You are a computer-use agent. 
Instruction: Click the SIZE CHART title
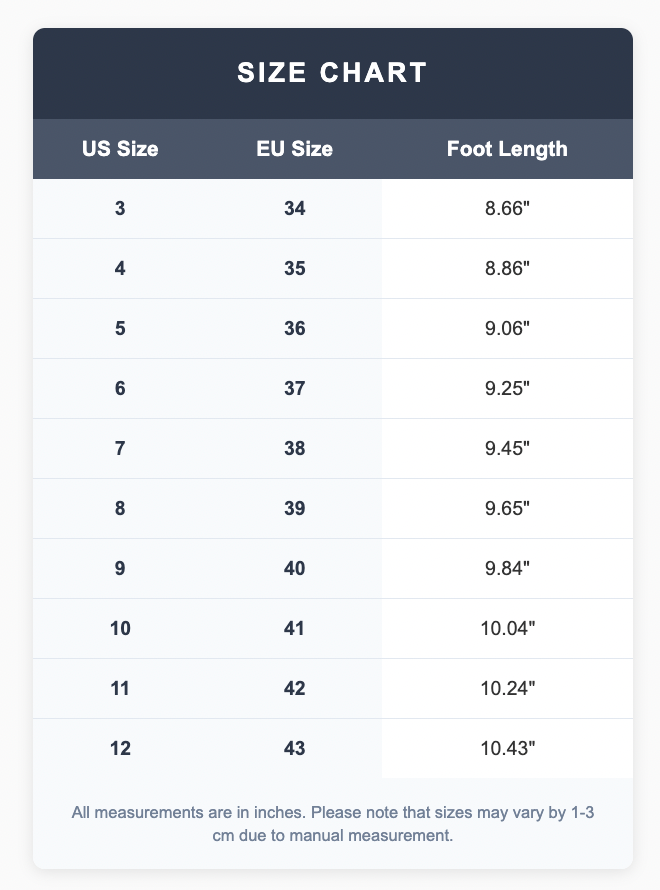click(x=332, y=73)
